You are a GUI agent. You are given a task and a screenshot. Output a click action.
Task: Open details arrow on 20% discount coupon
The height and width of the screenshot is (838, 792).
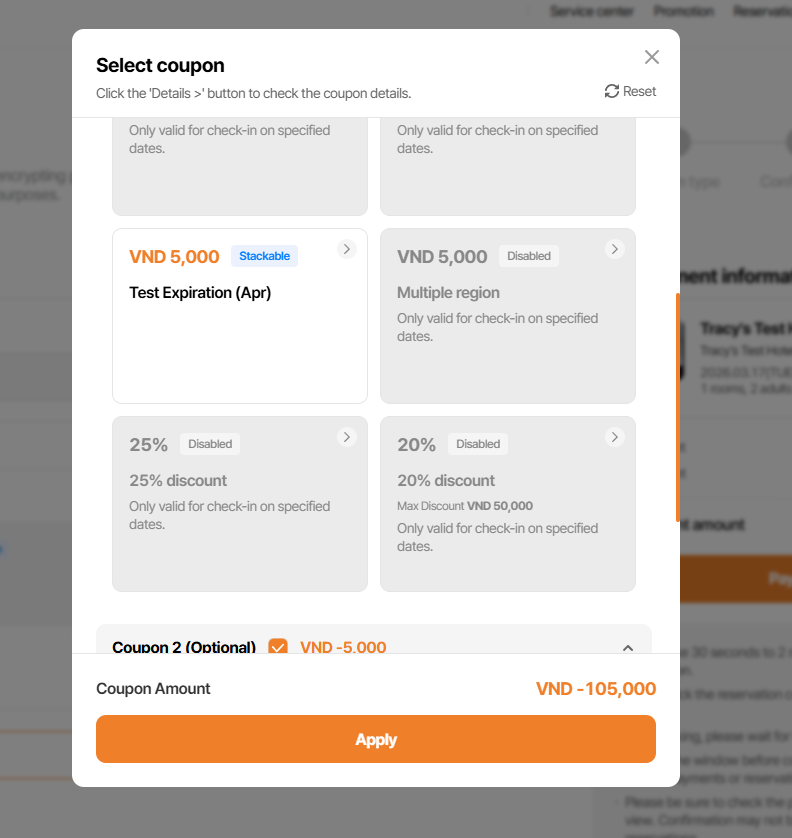(615, 437)
